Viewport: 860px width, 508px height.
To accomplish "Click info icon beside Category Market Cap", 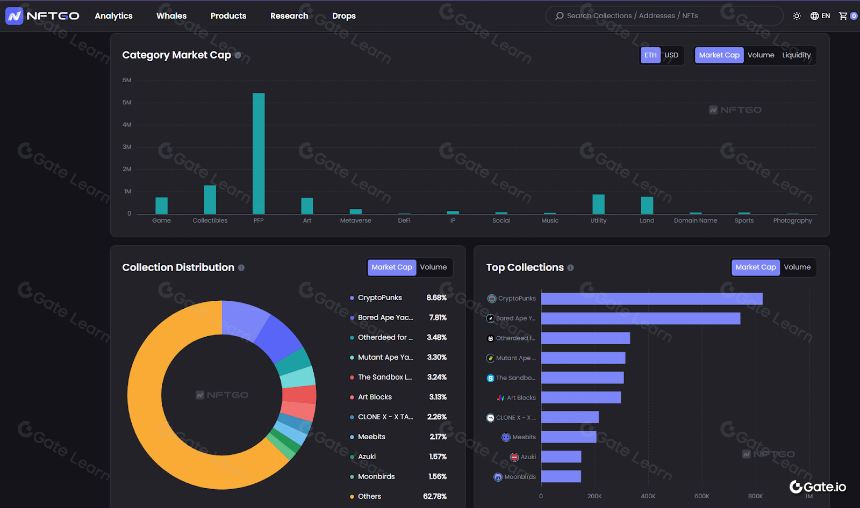I will (x=237, y=55).
